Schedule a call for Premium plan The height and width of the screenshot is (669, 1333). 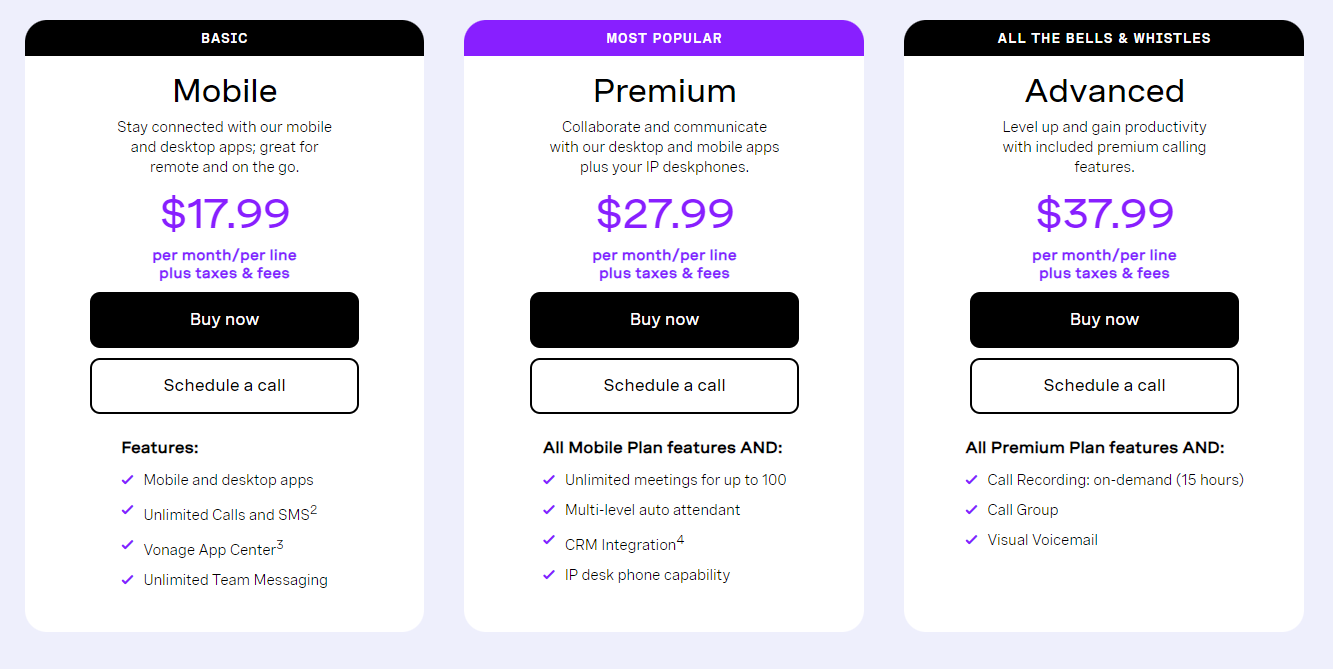(664, 386)
